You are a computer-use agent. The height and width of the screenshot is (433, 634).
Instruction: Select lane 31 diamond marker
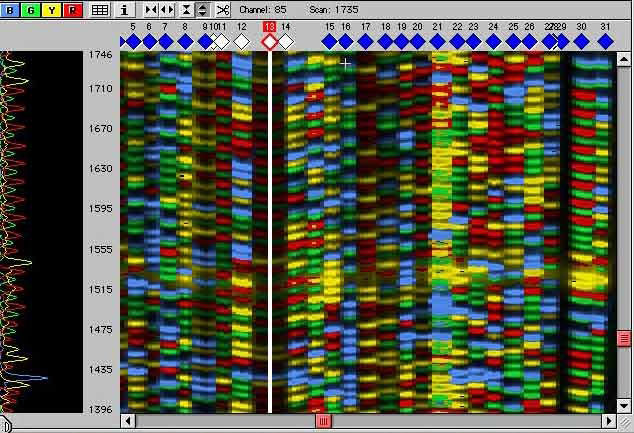[605, 42]
